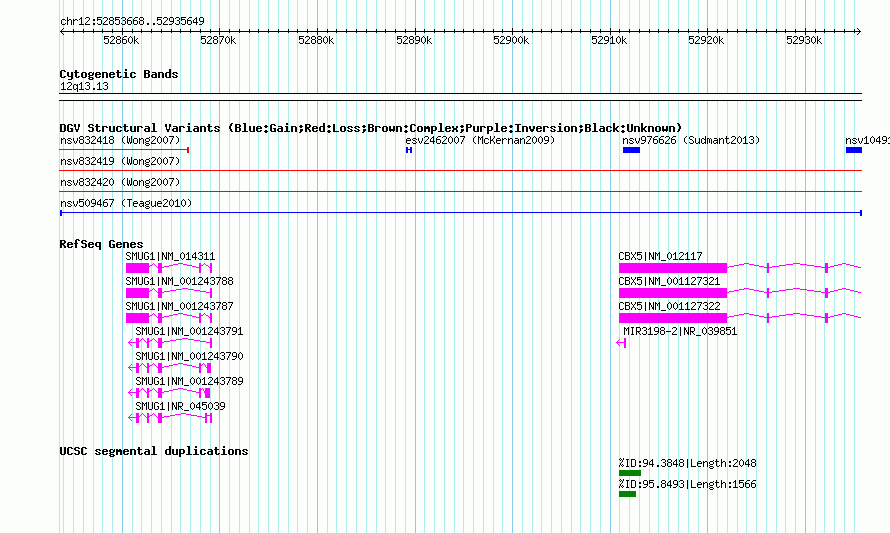Screen dimensions: 890x533
Task: Click the SMUG1 NM_001243788 gene glyph
Action: [169, 293]
